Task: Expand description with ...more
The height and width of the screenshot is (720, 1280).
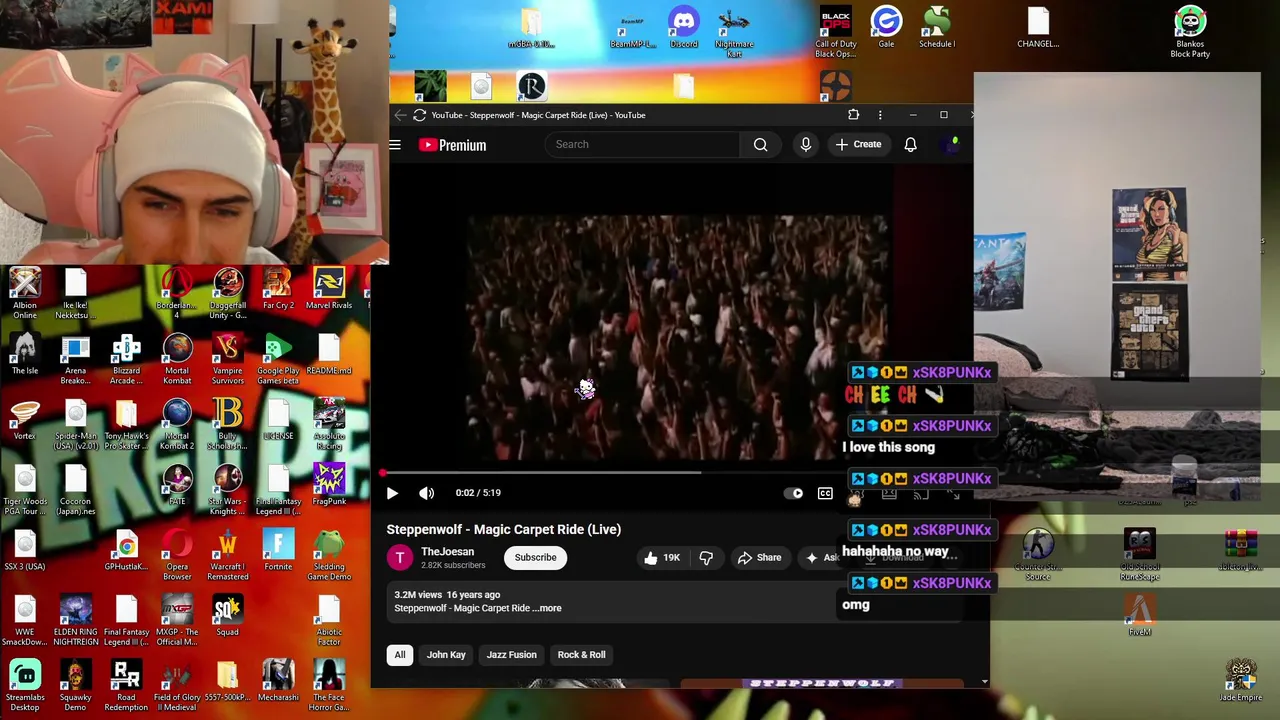Action: tap(547, 608)
